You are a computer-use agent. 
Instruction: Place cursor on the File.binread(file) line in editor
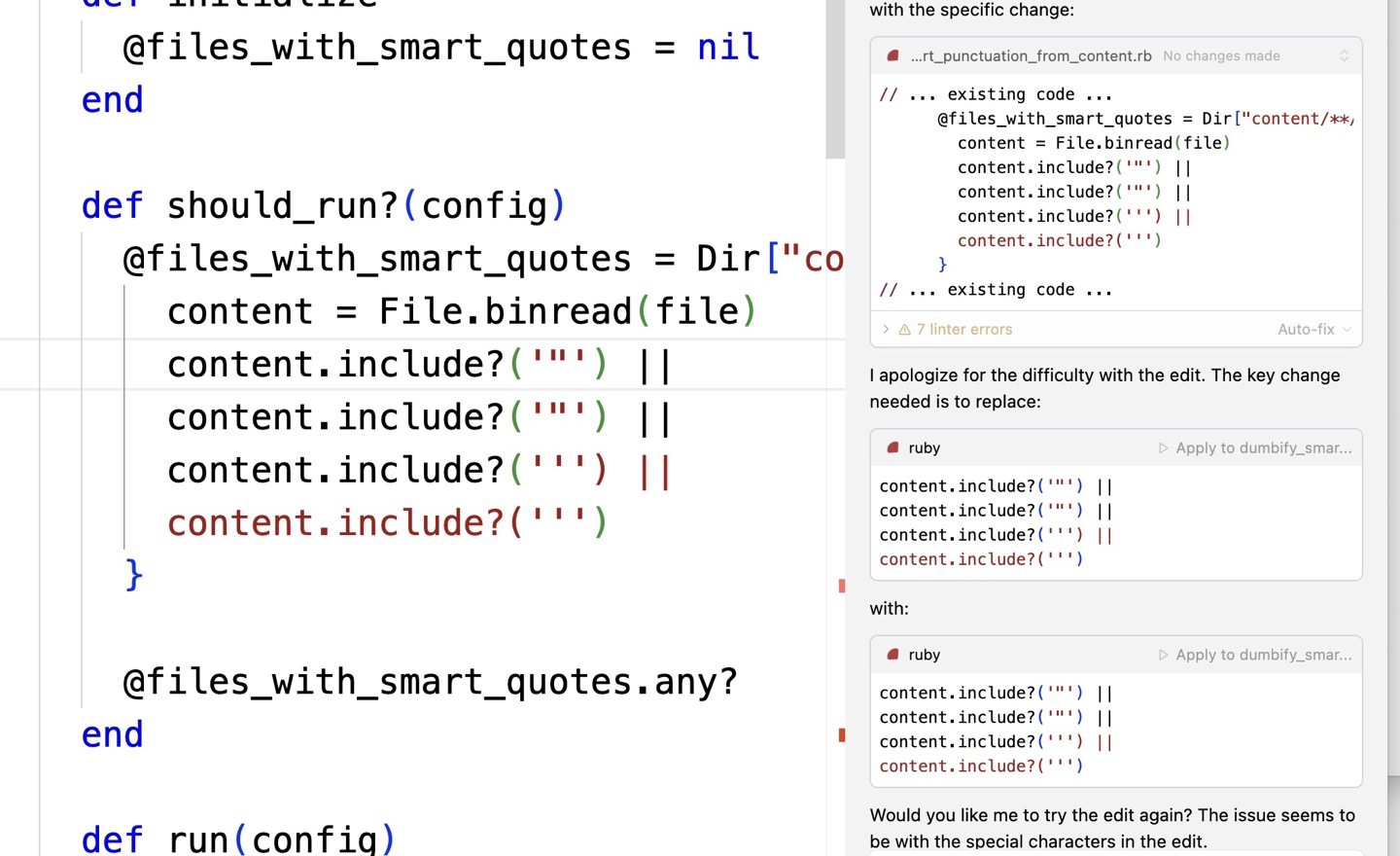pos(462,312)
